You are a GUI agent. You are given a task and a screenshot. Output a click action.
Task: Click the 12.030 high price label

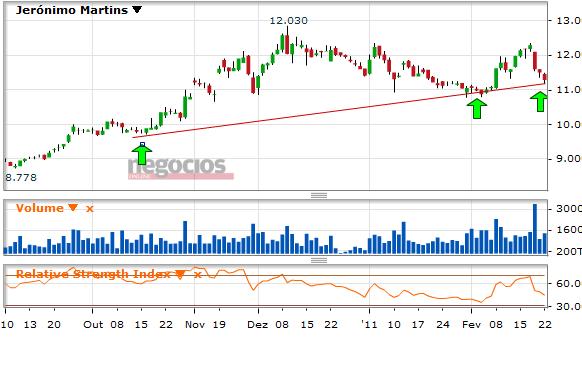click(x=288, y=21)
